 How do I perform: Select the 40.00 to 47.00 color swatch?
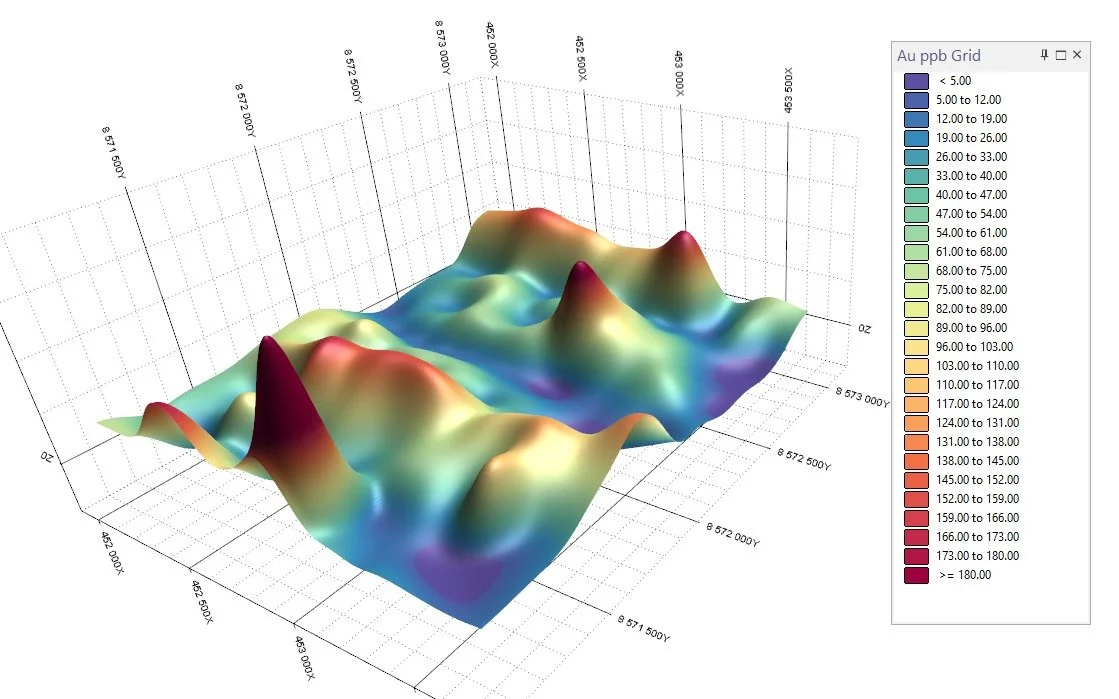point(916,195)
